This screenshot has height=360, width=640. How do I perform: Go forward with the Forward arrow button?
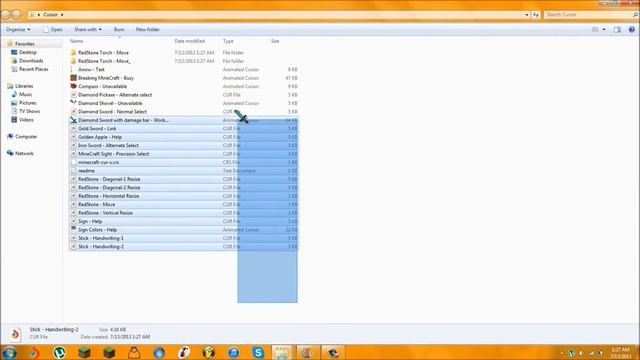click(16, 15)
